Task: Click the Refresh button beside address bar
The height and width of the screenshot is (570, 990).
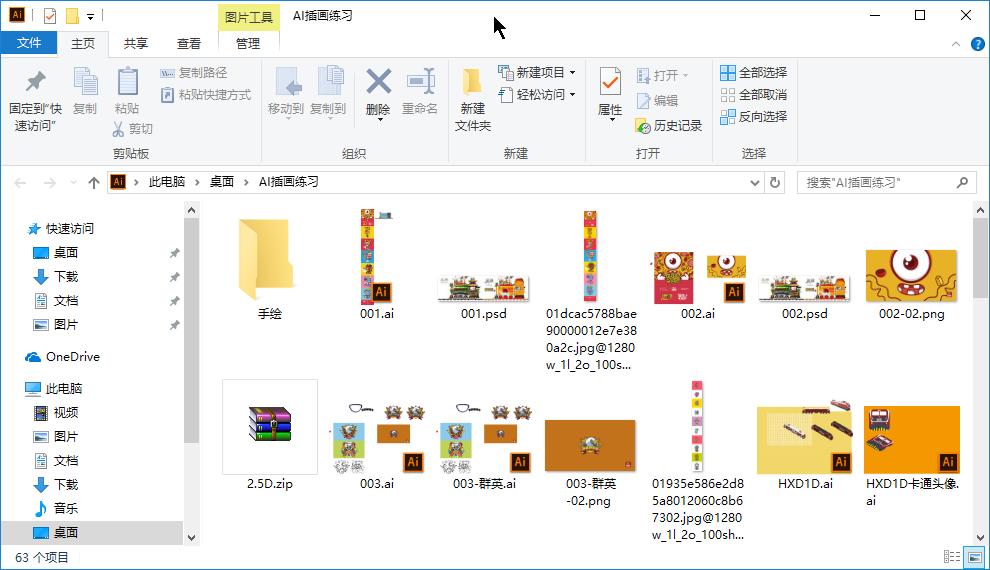Action: coord(775,182)
